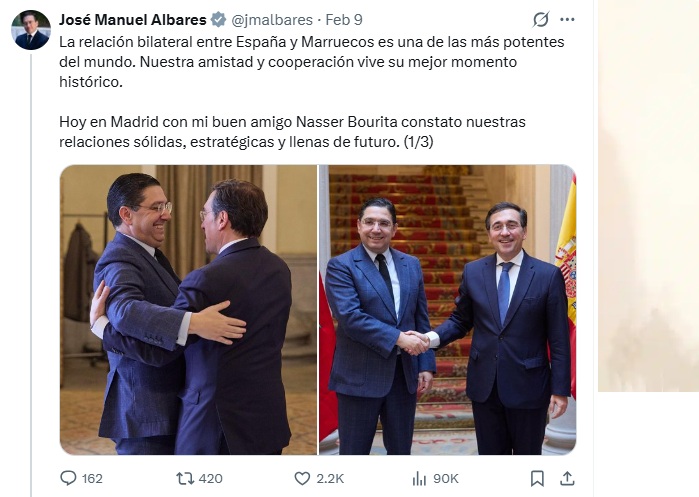Open the right photo of handshake by staircase

448,310
